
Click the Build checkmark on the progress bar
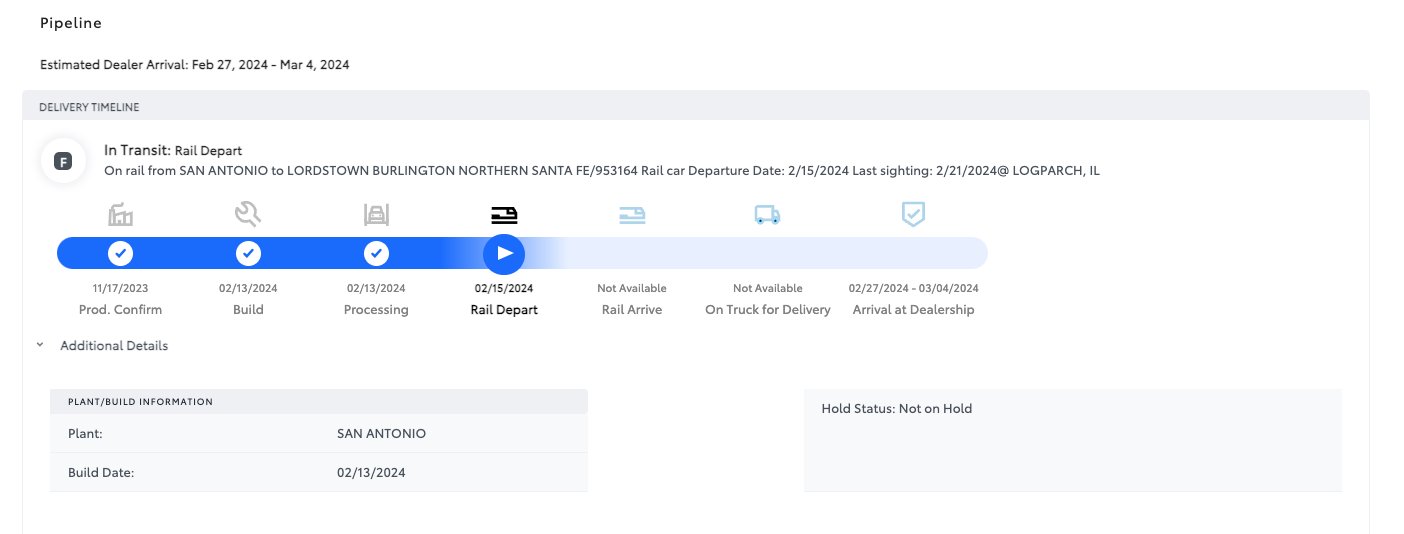pos(248,254)
